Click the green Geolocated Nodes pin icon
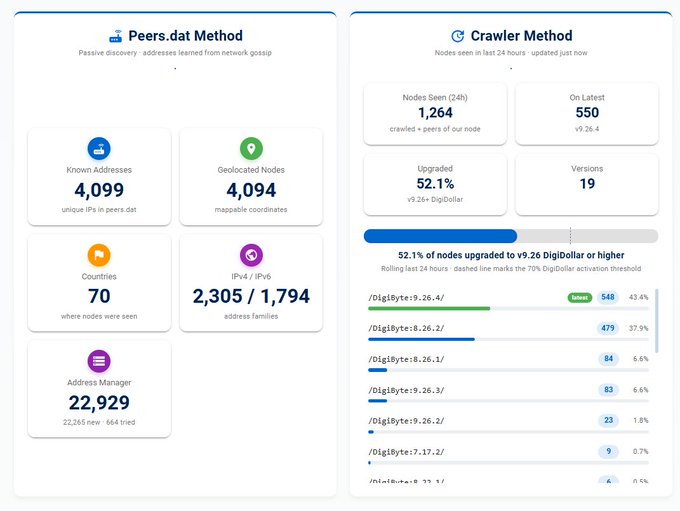The width and height of the screenshot is (680, 511). 251,149
